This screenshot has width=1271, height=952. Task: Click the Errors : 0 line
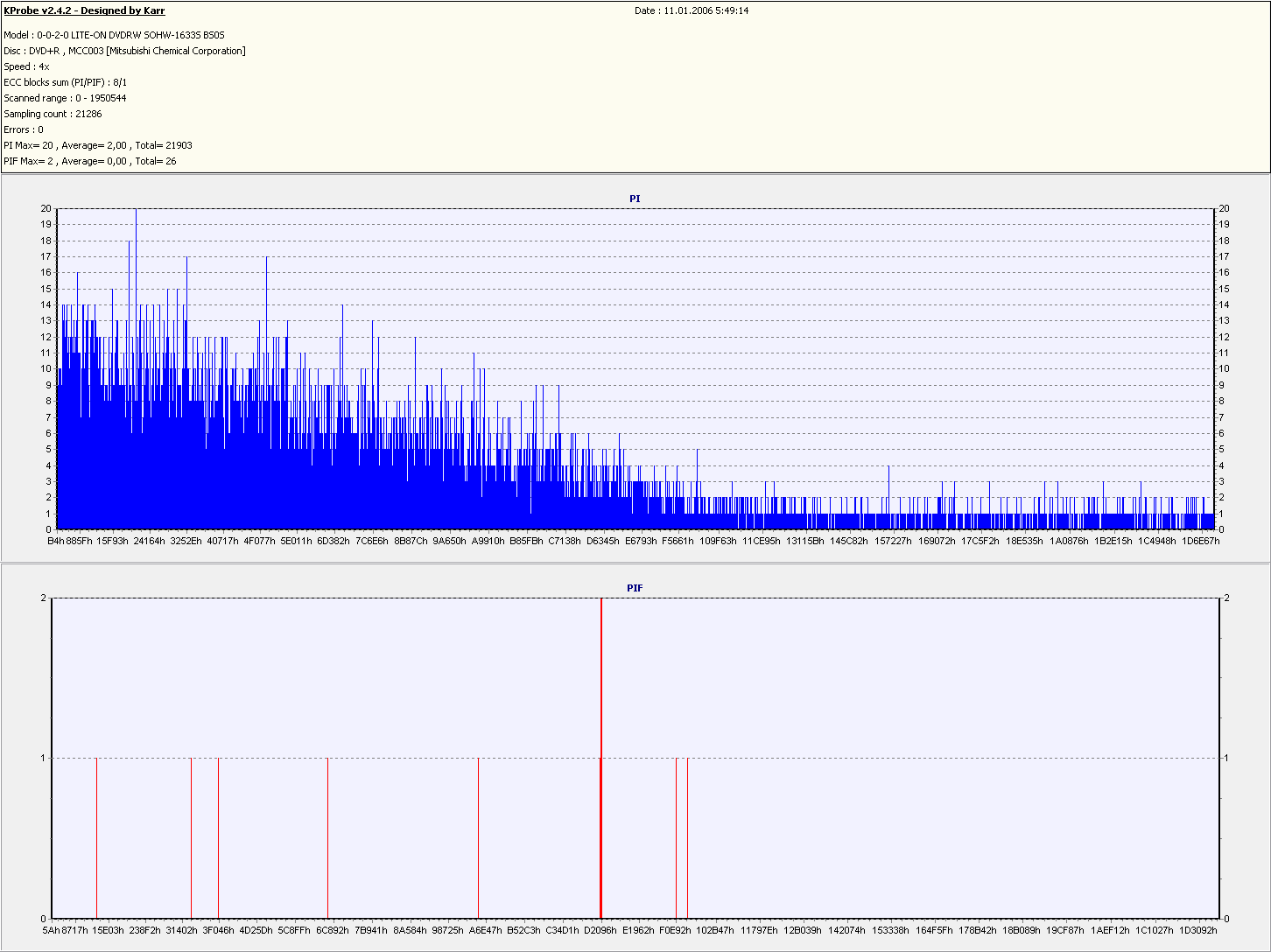point(24,129)
